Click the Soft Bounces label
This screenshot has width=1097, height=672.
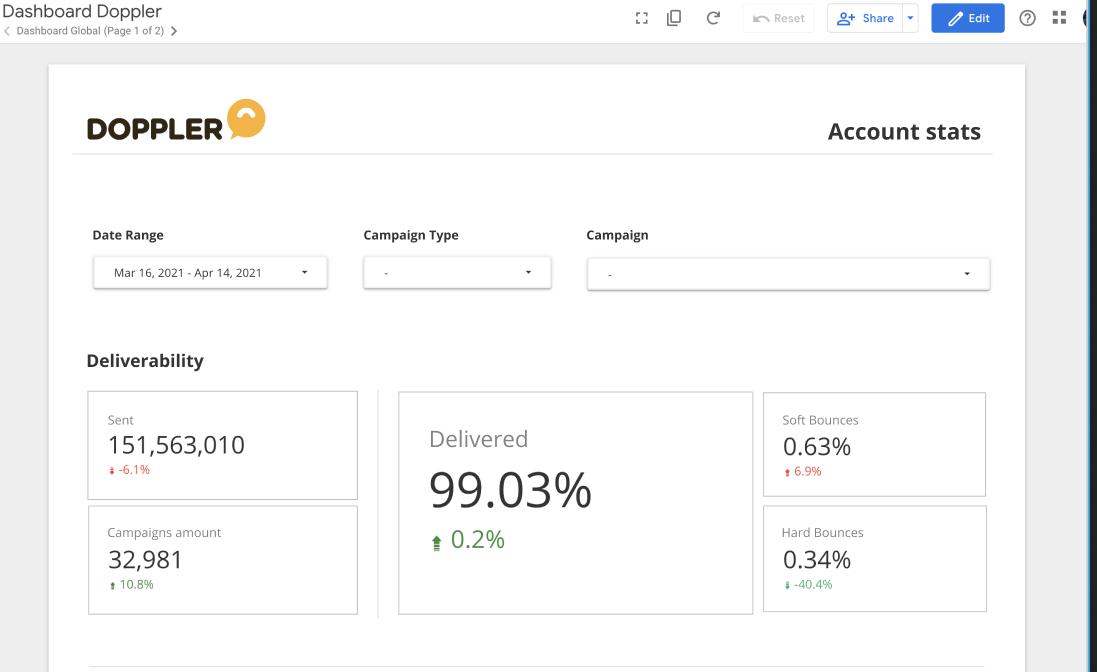pos(820,420)
